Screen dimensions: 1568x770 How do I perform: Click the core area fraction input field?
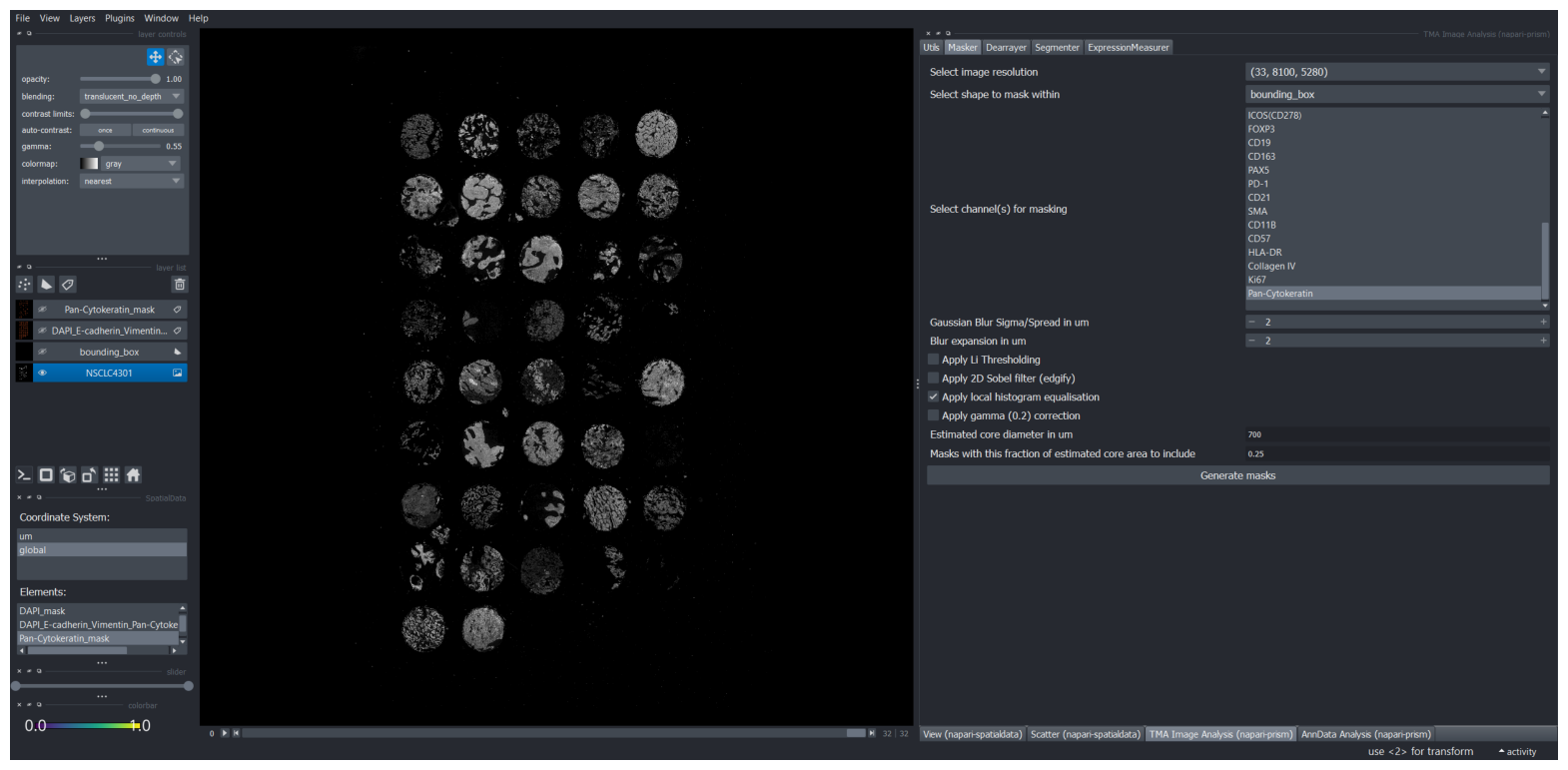pyautogui.click(x=1397, y=453)
